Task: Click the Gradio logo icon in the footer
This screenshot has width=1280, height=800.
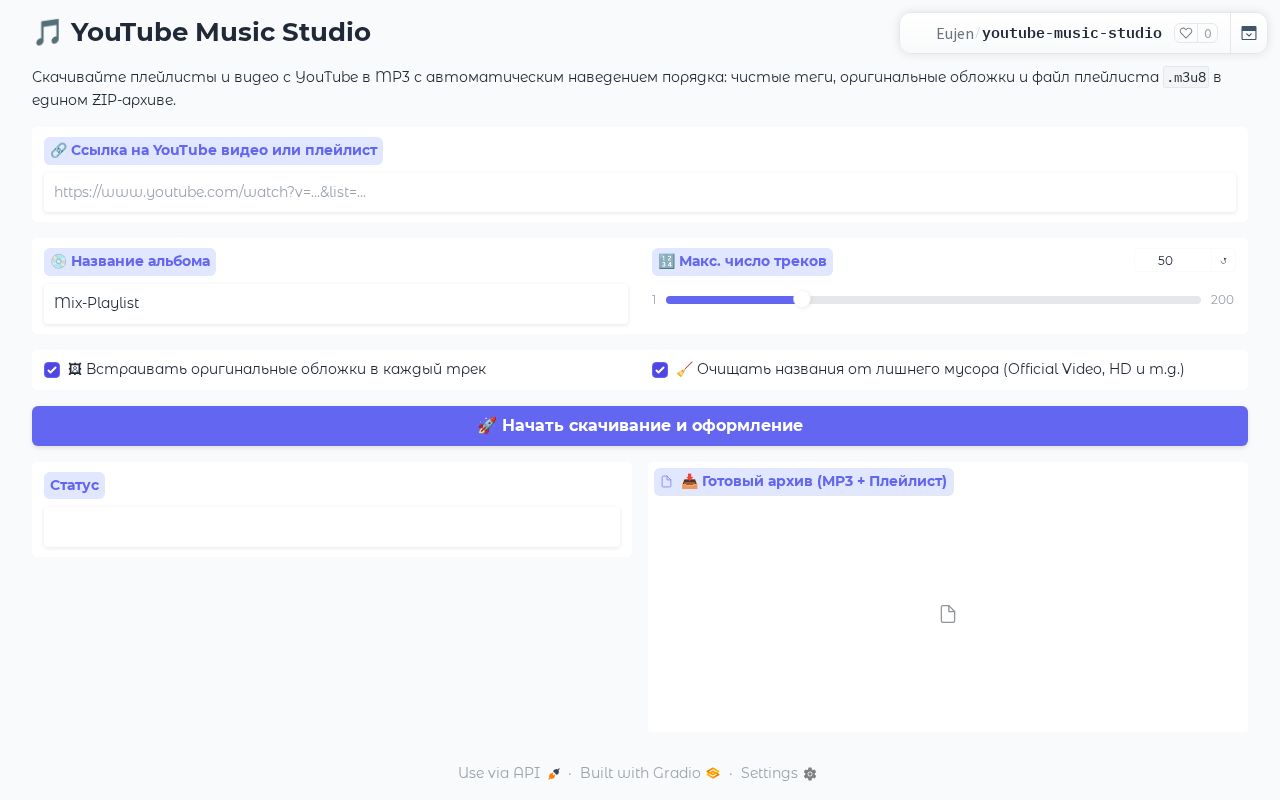Action: click(x=713, y=773)
